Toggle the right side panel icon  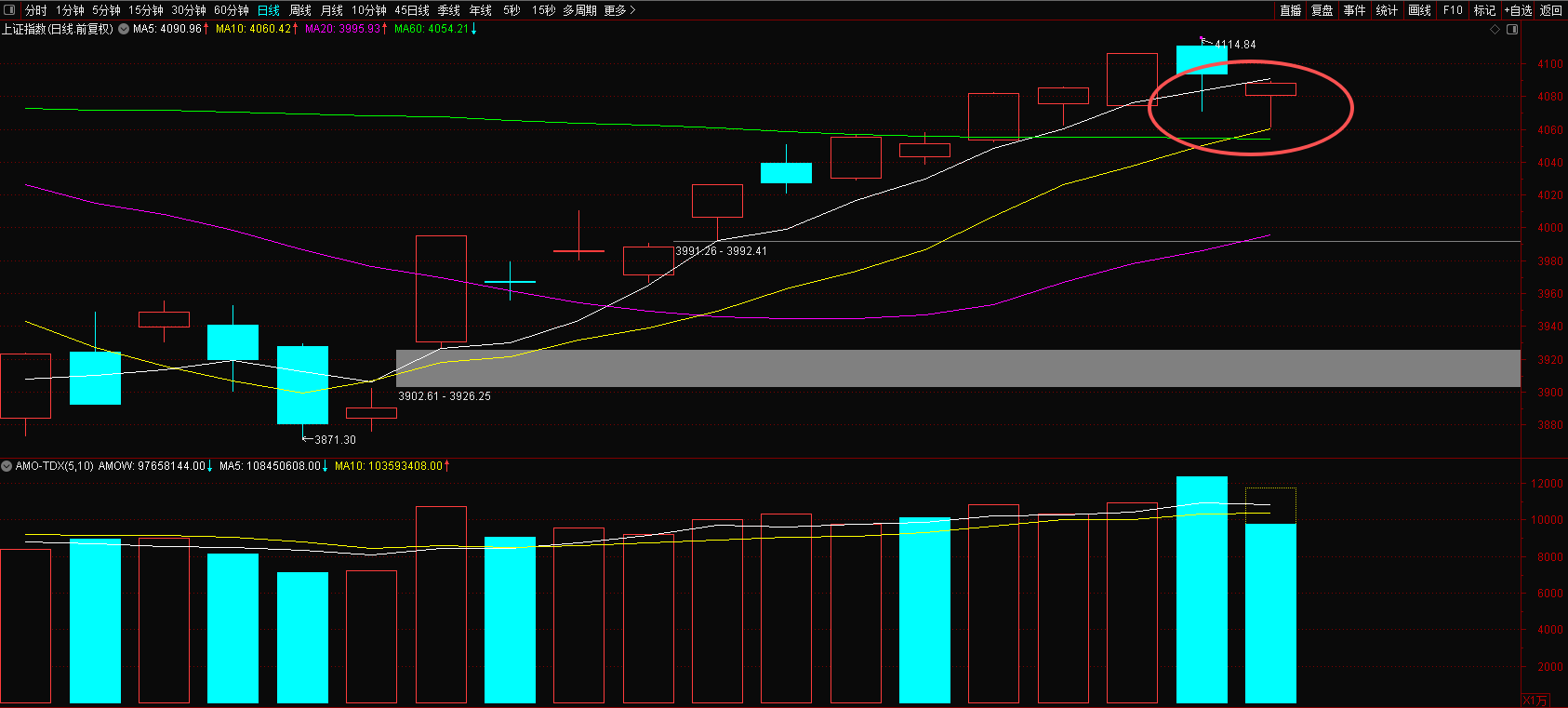[1512, 30]
